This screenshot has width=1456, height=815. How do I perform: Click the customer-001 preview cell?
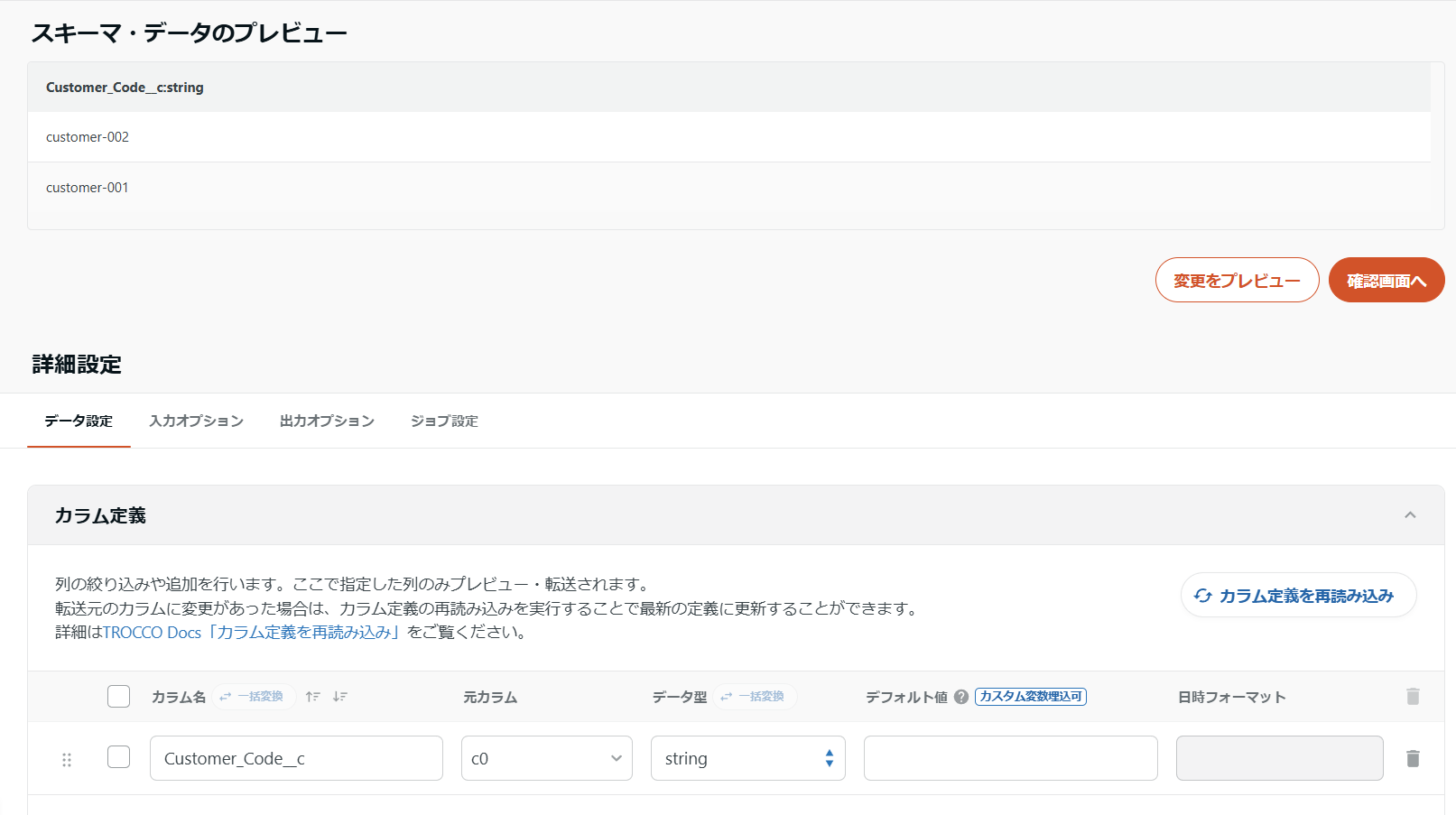point(729,188)
